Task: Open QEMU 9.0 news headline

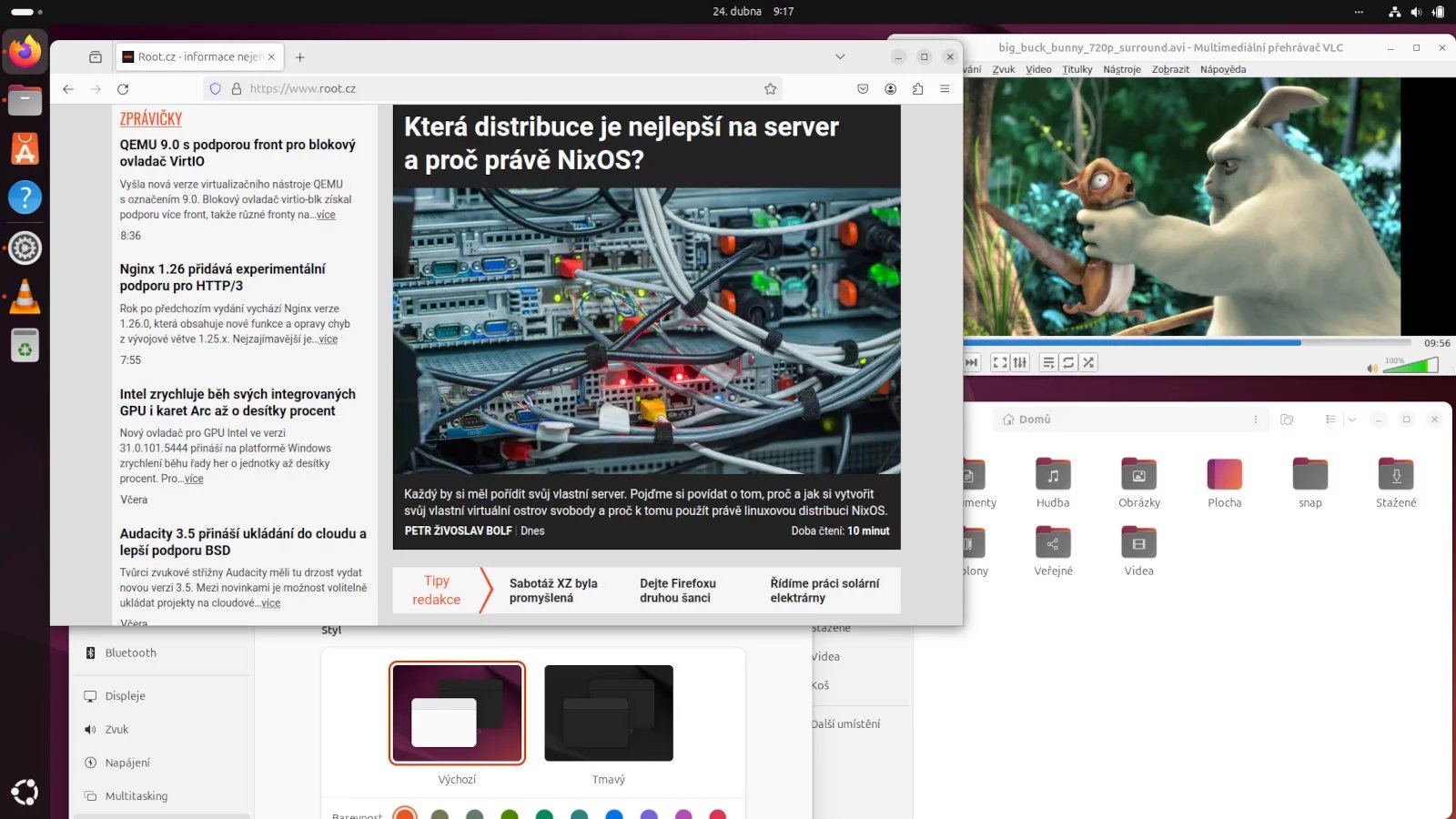Action: [x=238, y=153]
